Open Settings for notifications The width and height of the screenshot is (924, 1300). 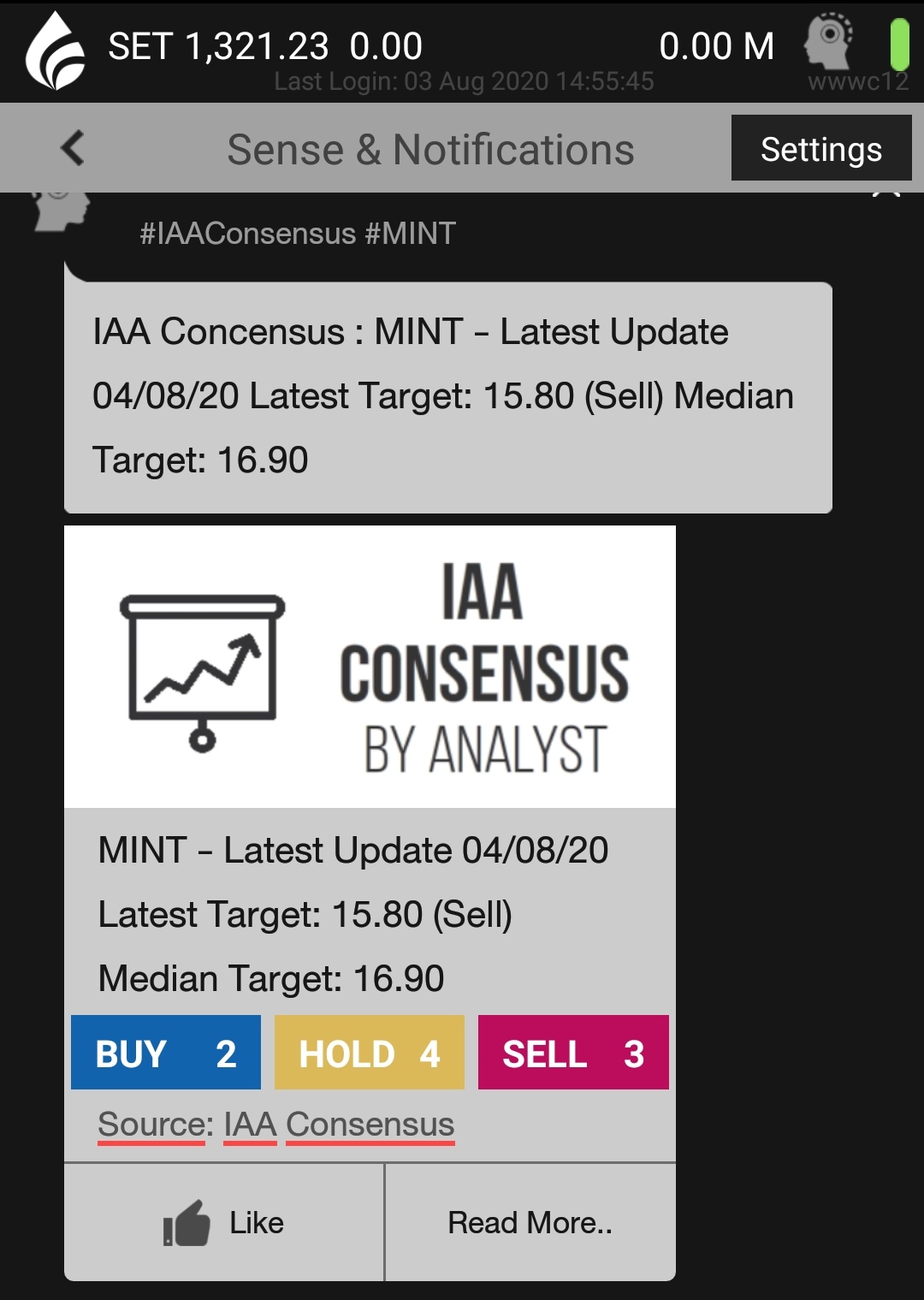820,149
